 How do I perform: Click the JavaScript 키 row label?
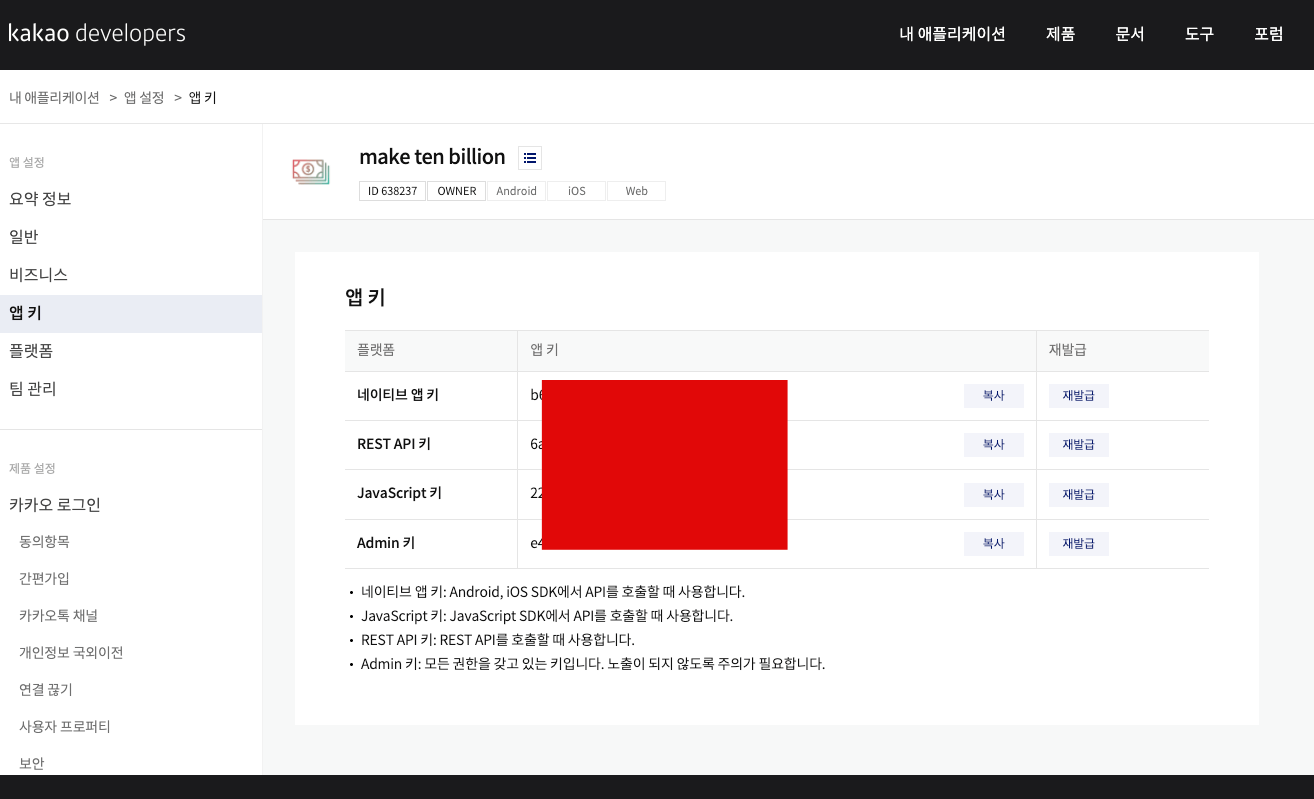pos(400,493)
